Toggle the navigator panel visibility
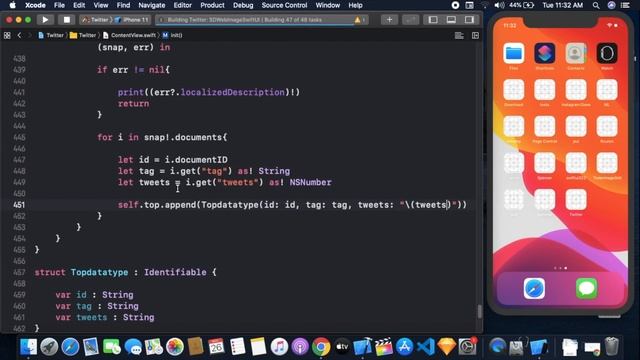Screen dimensions: 640x360 pyautogui.click(x=433, y=20)
